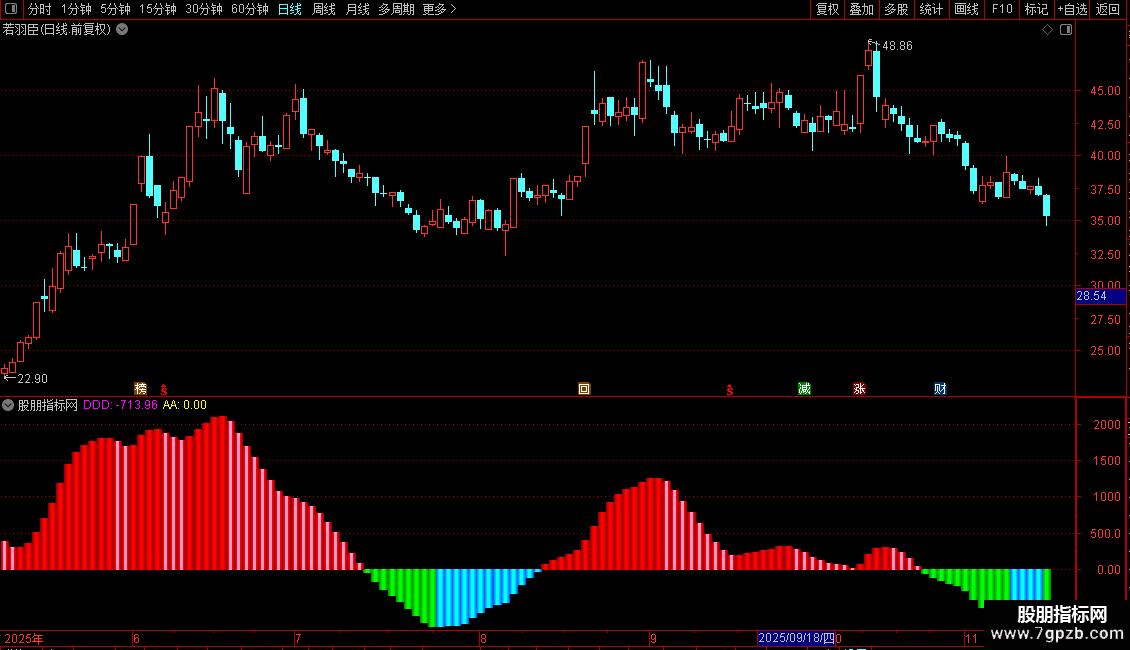Click the red 涨 marker
The width and height of the screenshot is (1130, 650).
click(859, 389)
